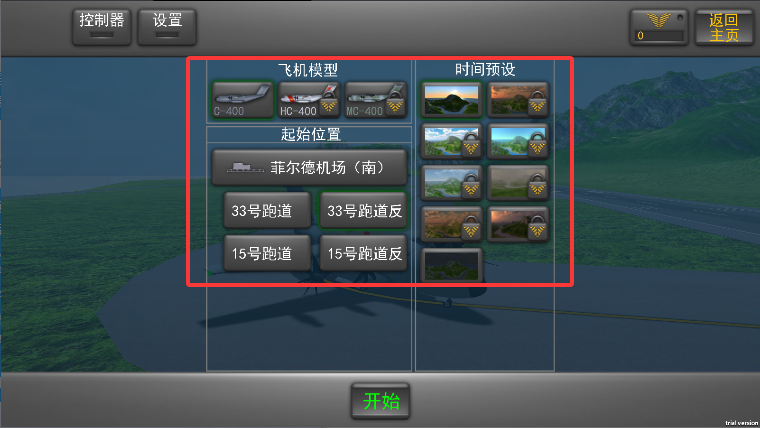Viewport: 760px width, 428px height.
Task: Select the locked cloudy daytime preset
Action: 451,142
